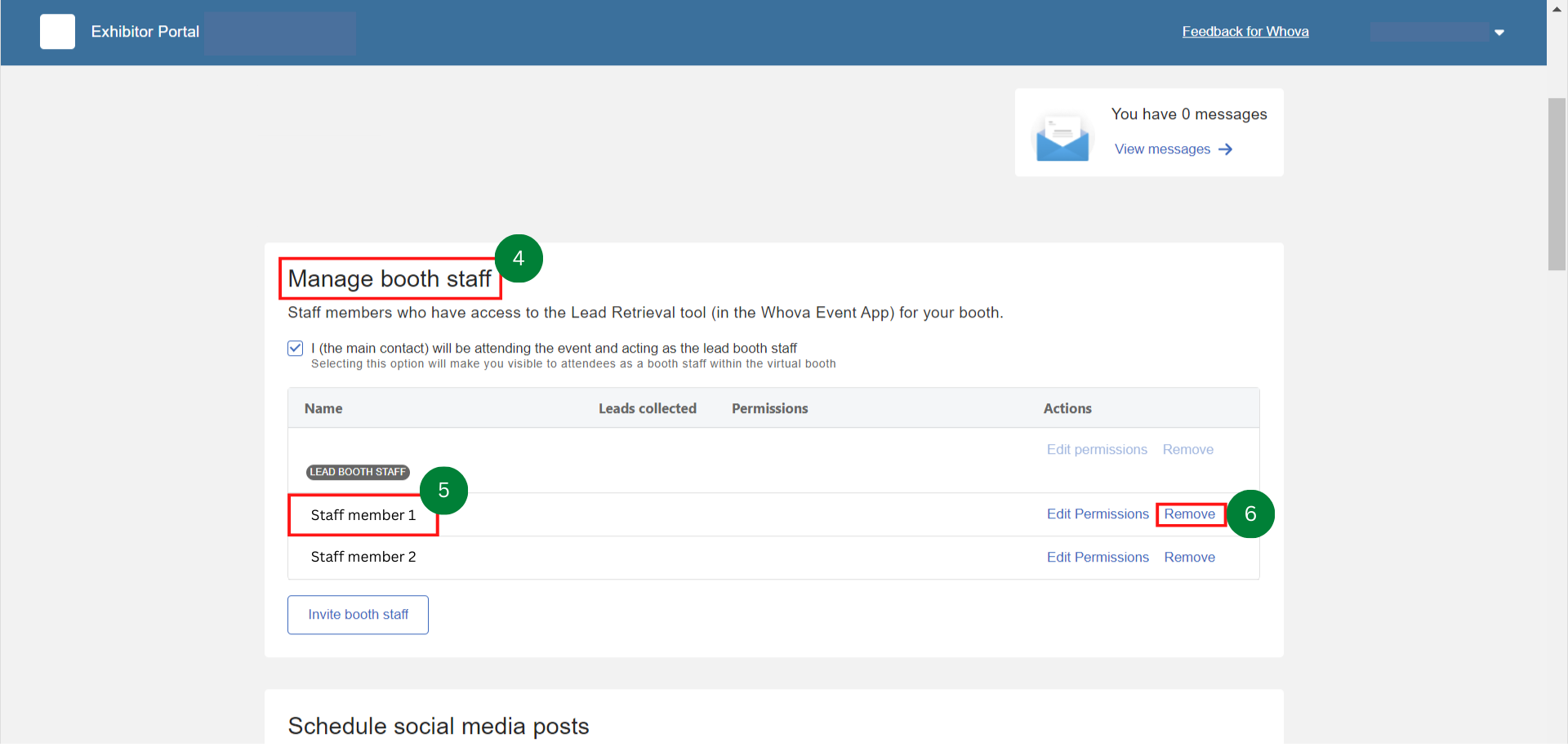Select the Staff member 2 row name
The height and width of the screenshot is (747, 1568).
pyautogui.click(x=363, y=557)
